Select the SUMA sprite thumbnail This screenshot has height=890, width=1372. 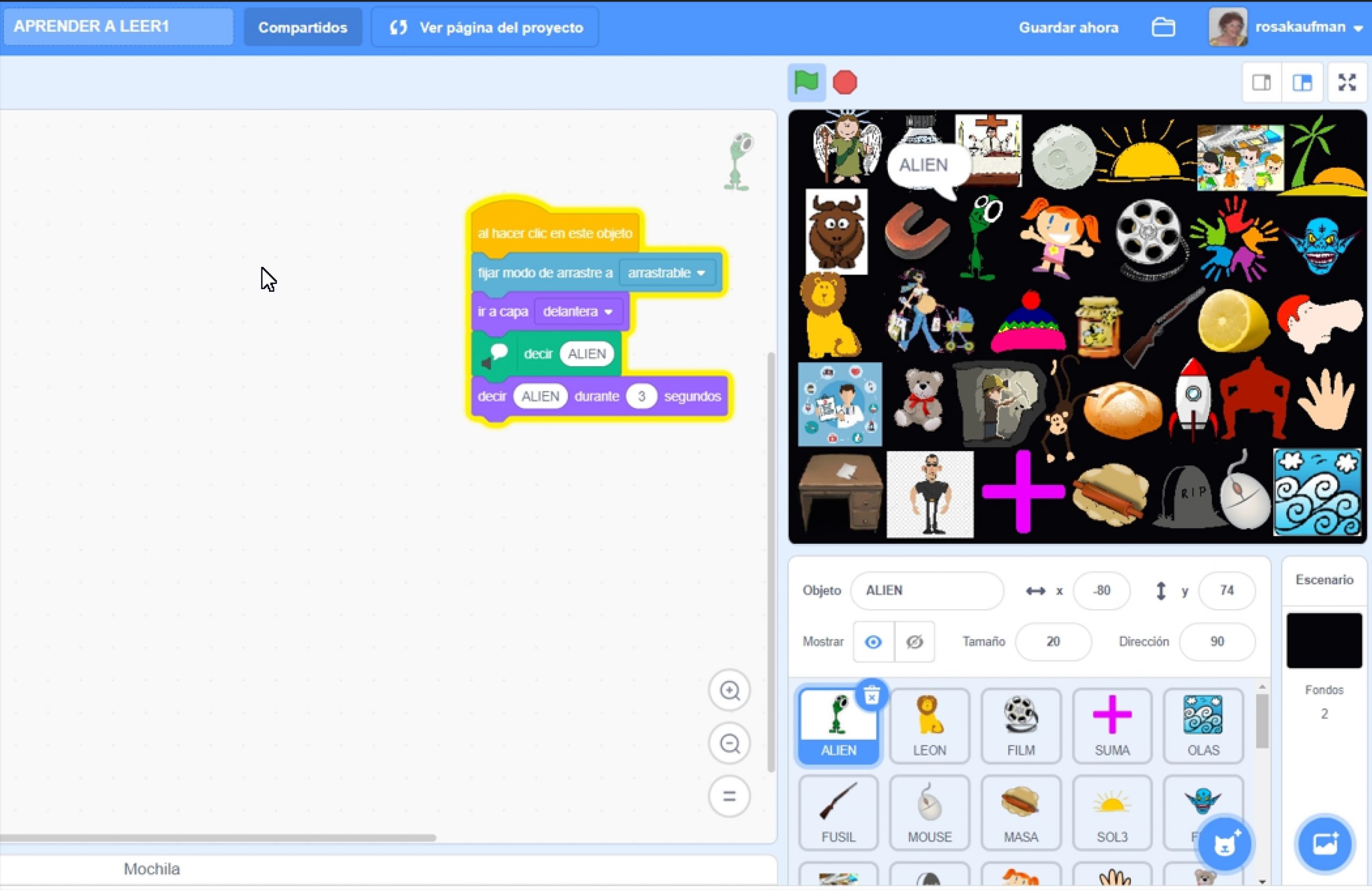1112,727
